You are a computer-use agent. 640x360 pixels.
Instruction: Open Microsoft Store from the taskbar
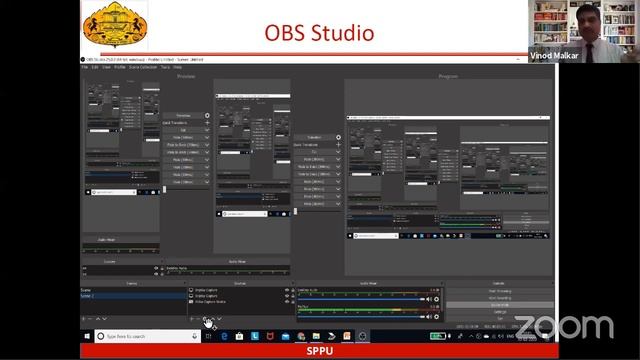[239, 336]
